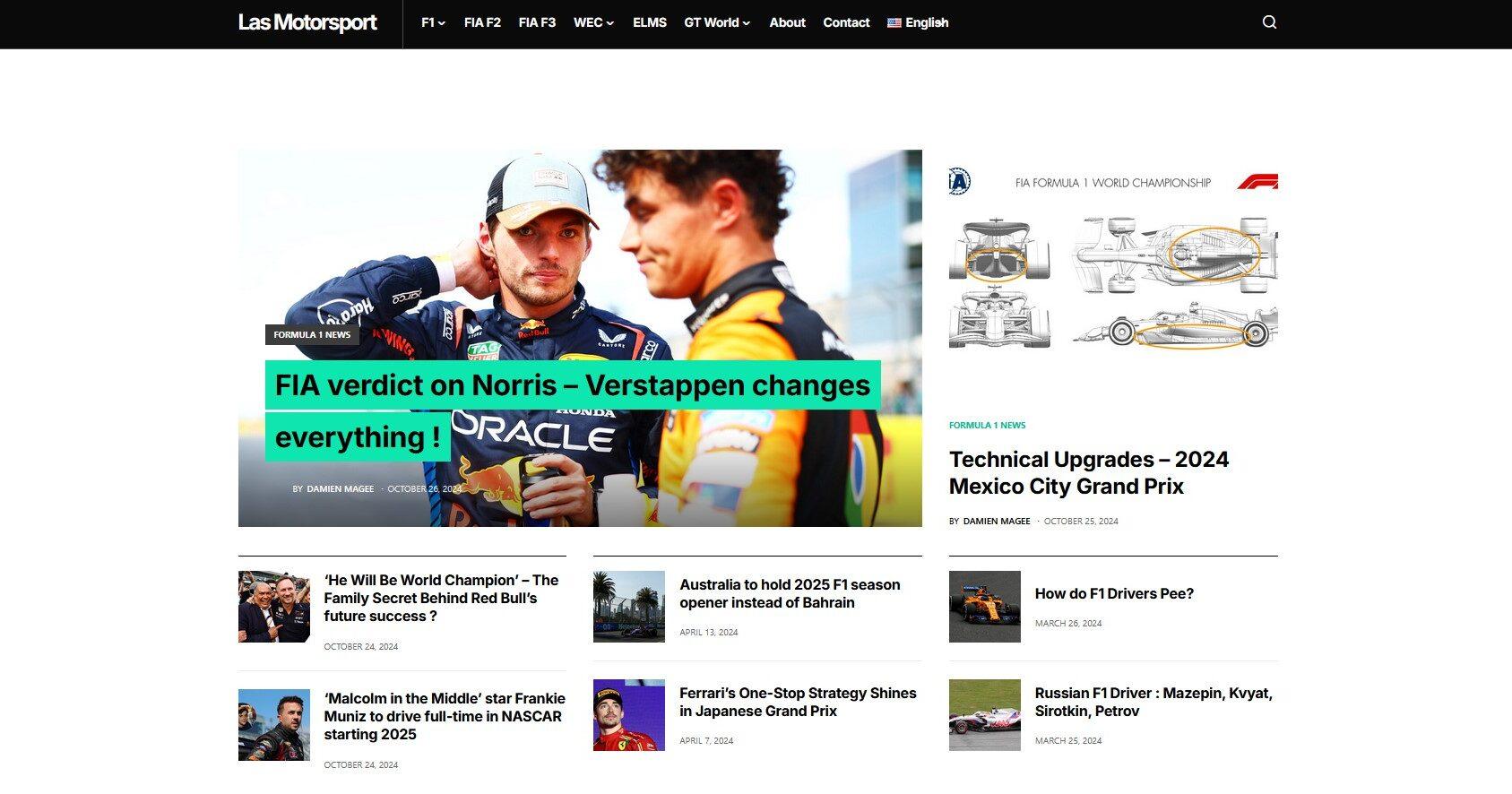Click March 25, 2024 date text

[1068, 741]
